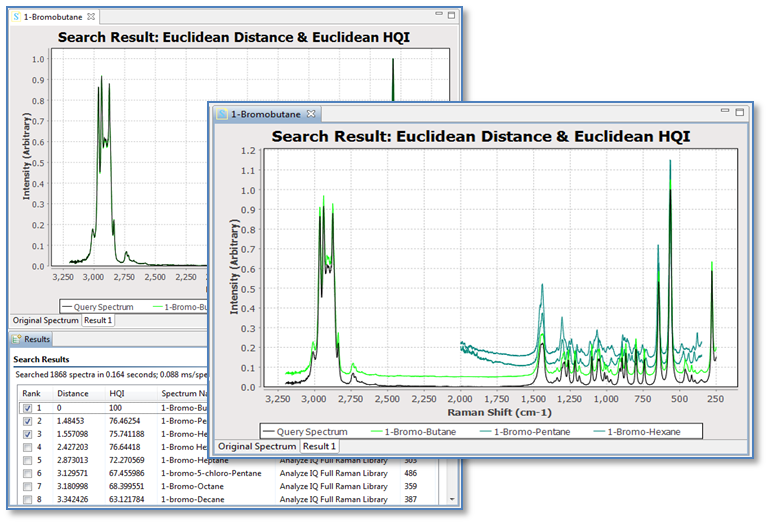Click HQI value 63.121784
Viewport: 768px width, 524px height.
pyautogui.click(x=126, y=500)
